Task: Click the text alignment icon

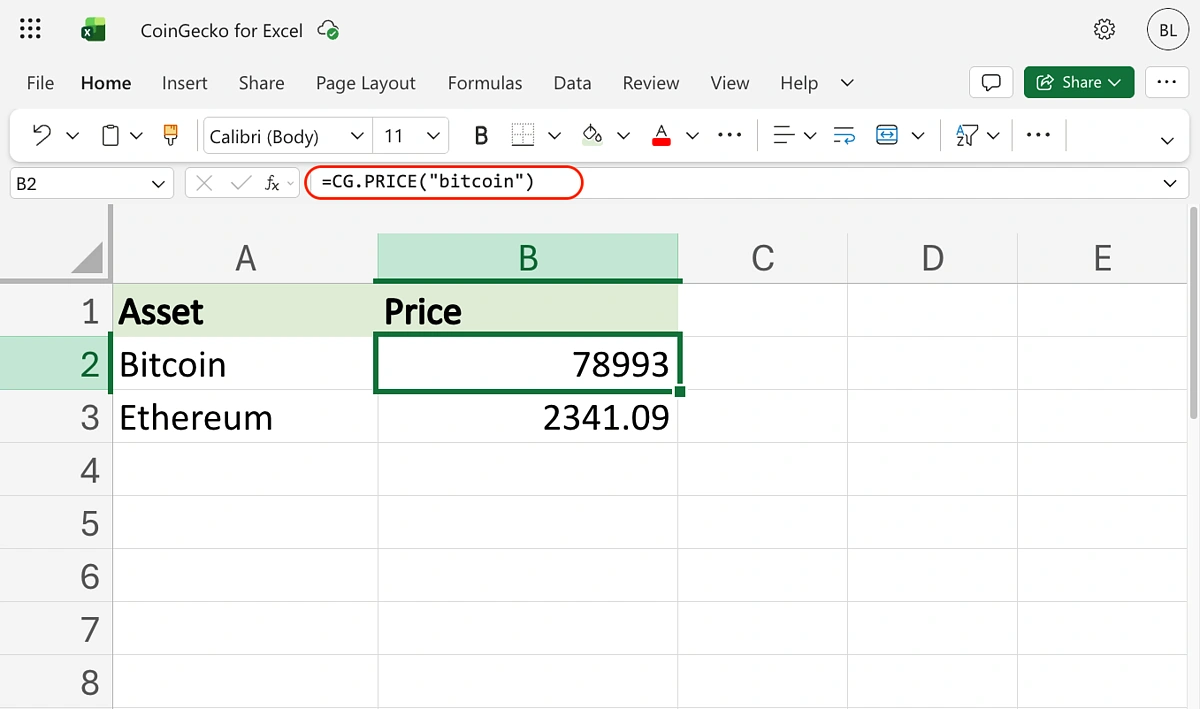Action: [784, 135]
